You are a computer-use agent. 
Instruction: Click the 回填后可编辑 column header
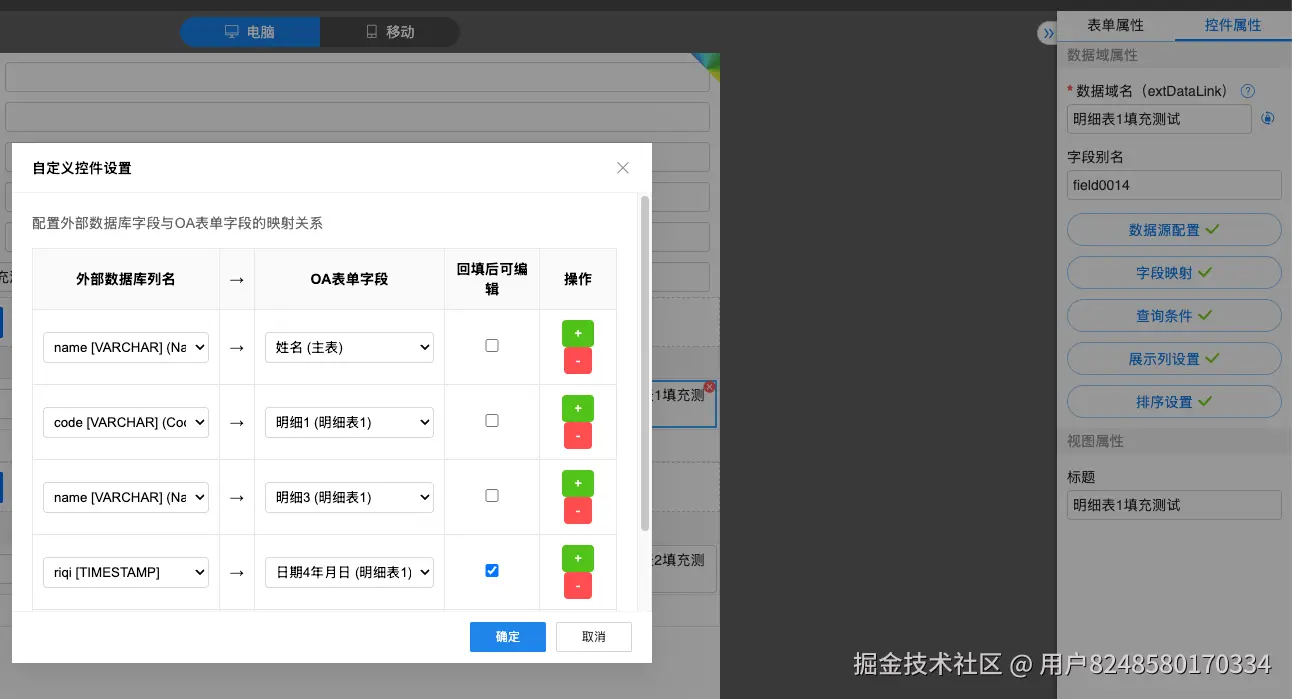coord(492,279)
